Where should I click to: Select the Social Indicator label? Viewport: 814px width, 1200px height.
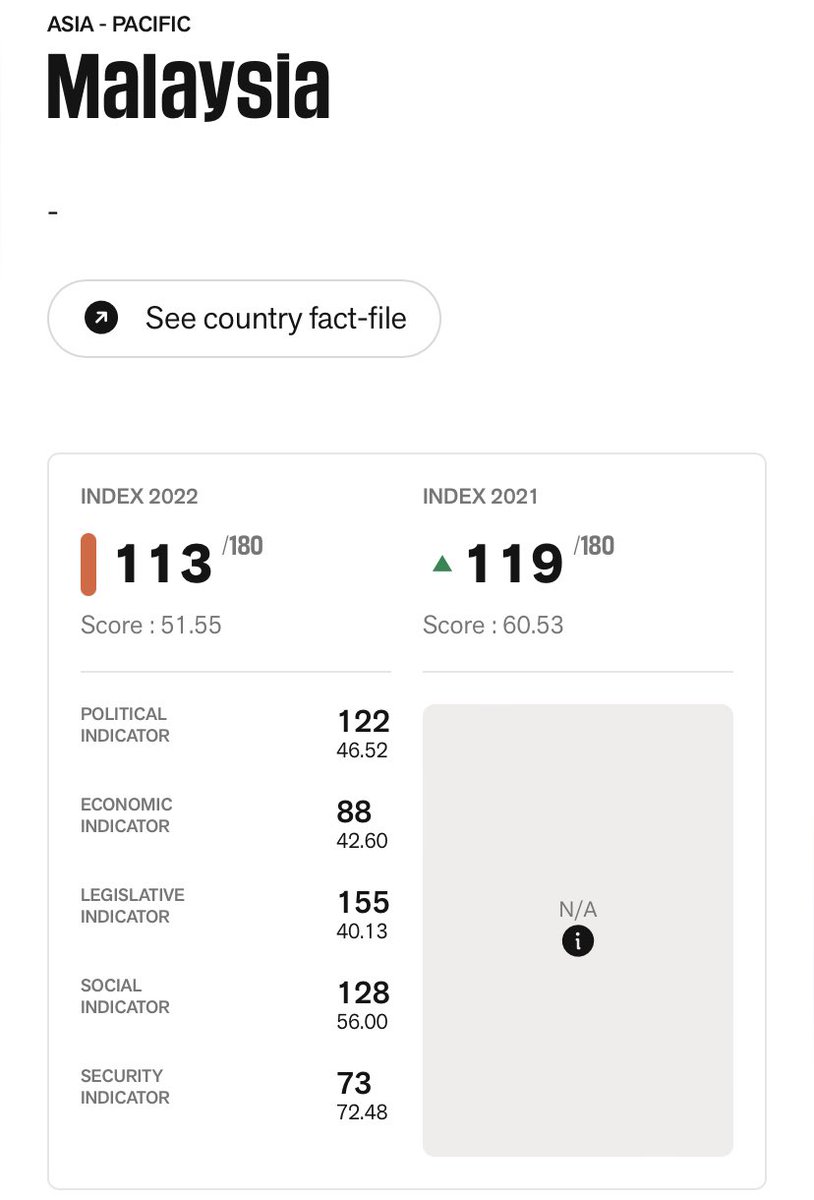click(x=125, y=996)
